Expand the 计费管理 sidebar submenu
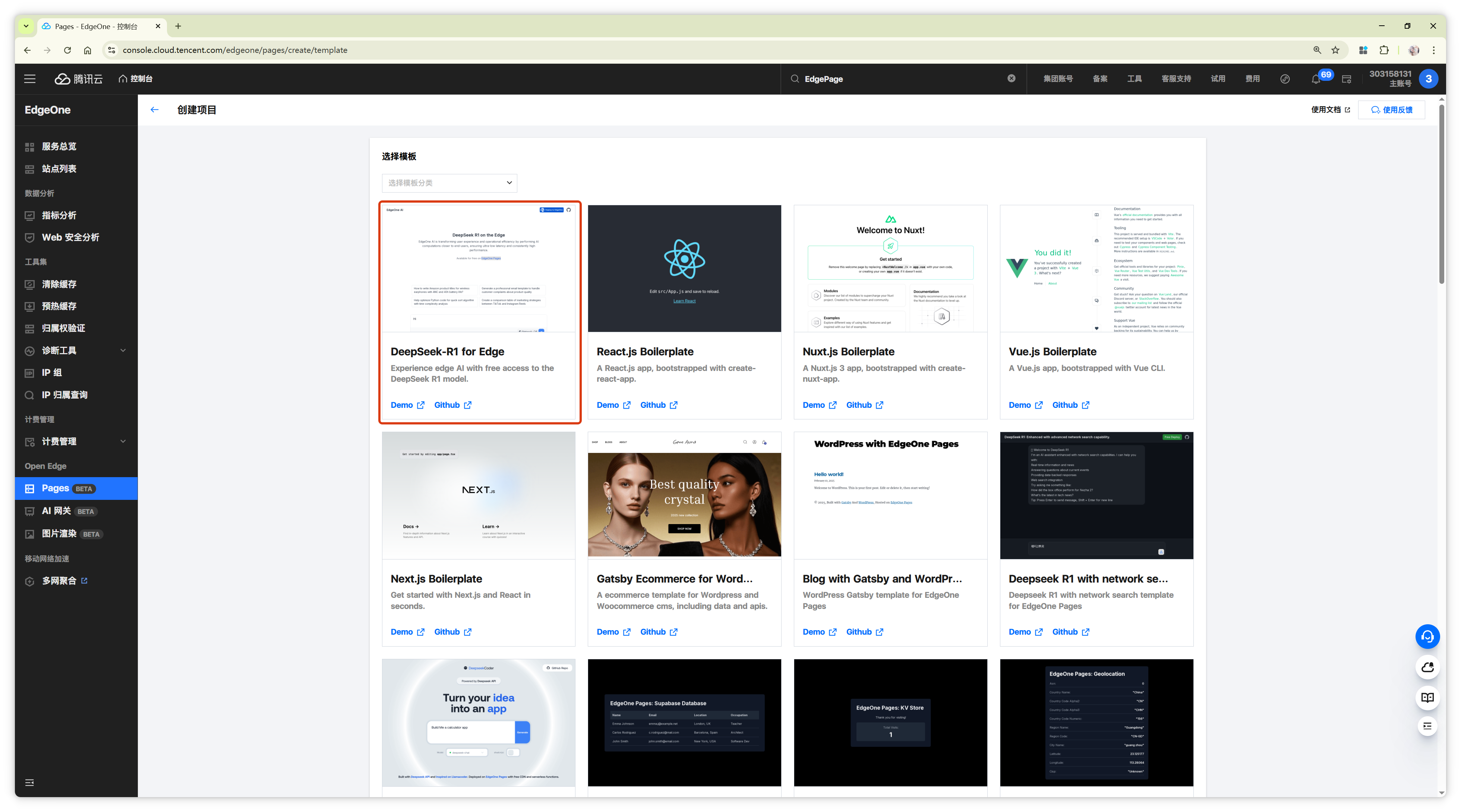This screenshot has height=812, width=1461. pyautogui.click(x=76, y=441)
